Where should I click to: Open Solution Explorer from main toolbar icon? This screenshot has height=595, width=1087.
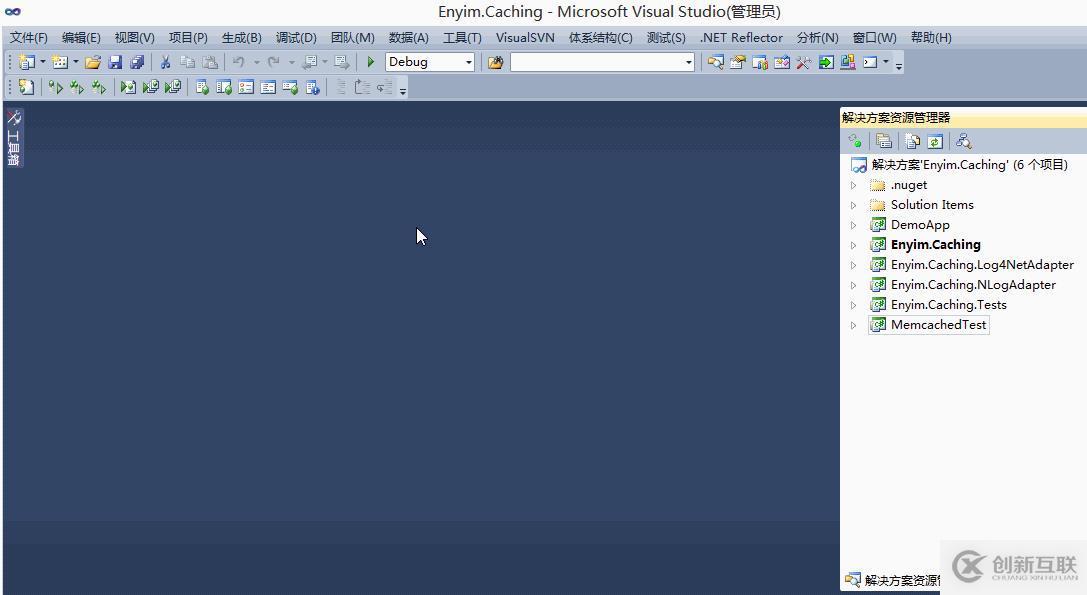(715, 62)
